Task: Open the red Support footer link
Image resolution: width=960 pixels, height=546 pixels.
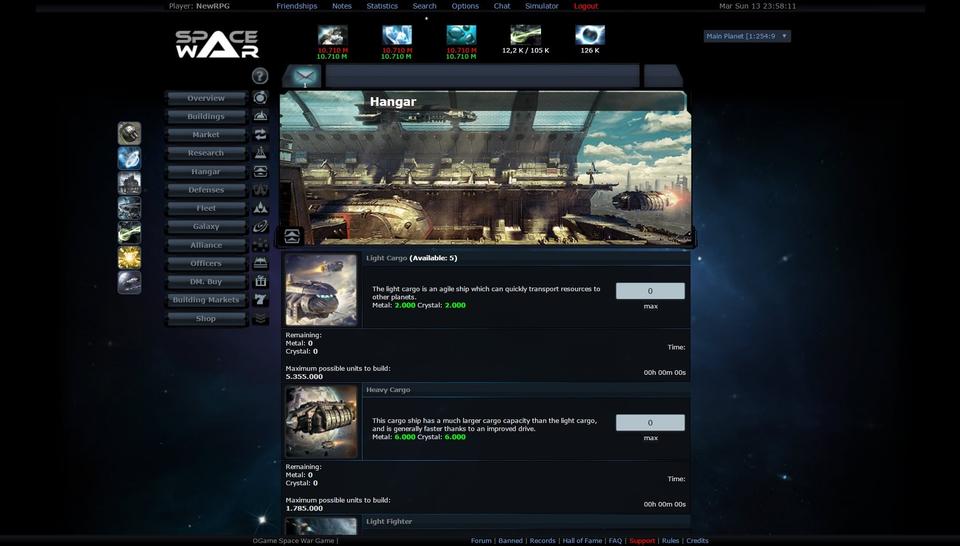Action: pos(642,540)
